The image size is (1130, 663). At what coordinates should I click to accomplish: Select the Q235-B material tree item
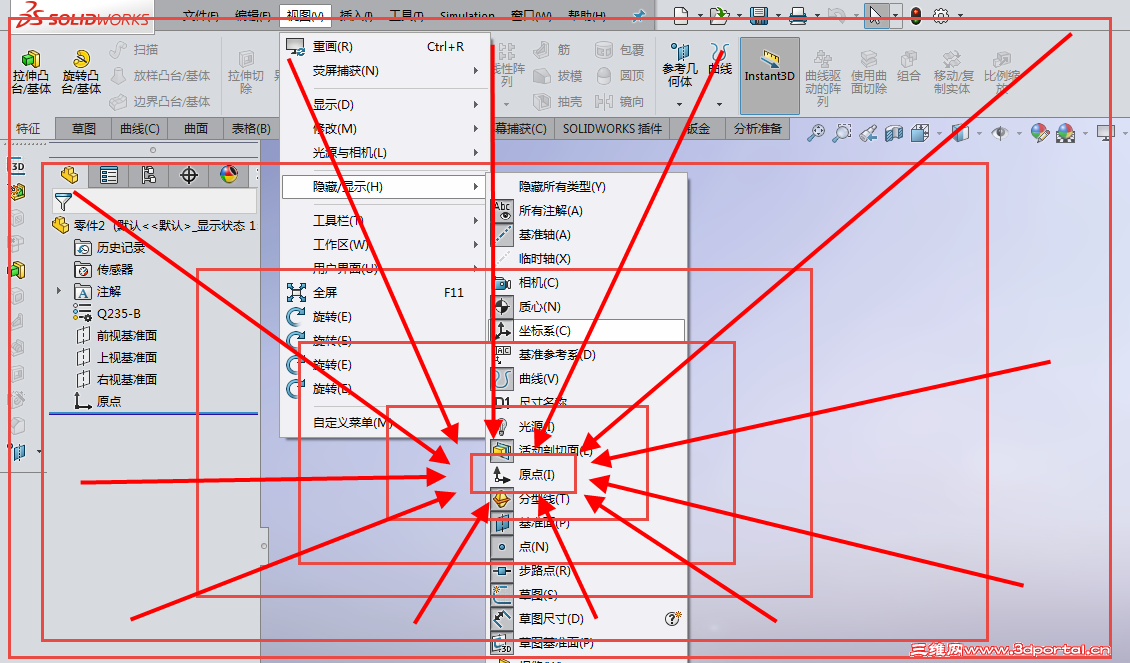107,313
